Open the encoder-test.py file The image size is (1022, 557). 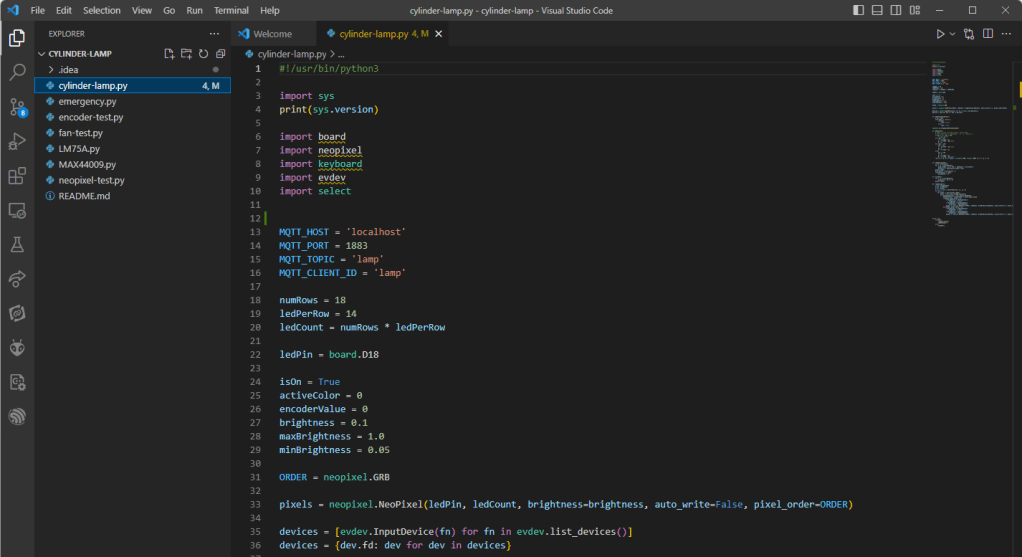pyautogui.click(x=90, y=117)
